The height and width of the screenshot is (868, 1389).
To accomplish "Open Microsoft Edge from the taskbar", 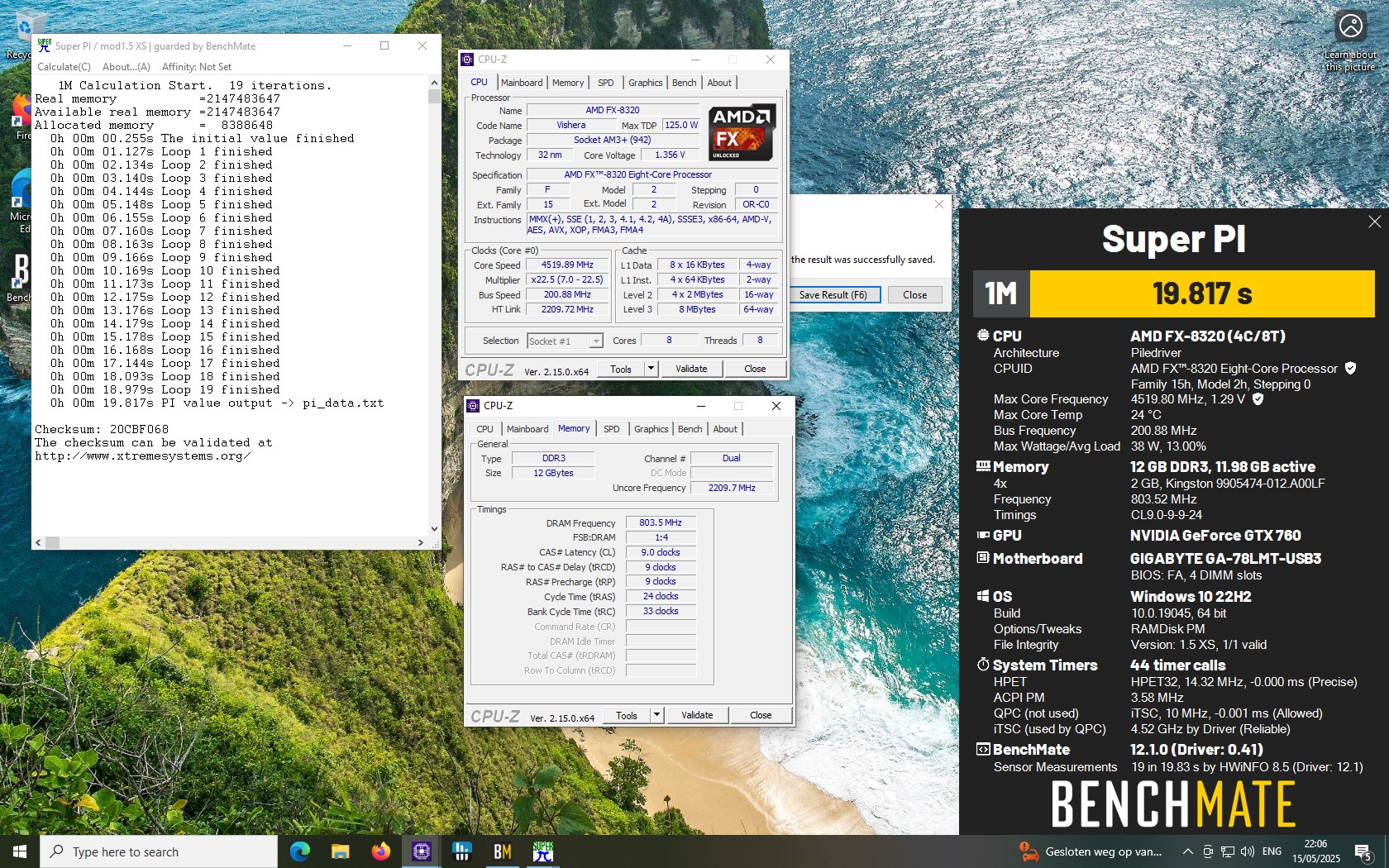I will 299,851.
